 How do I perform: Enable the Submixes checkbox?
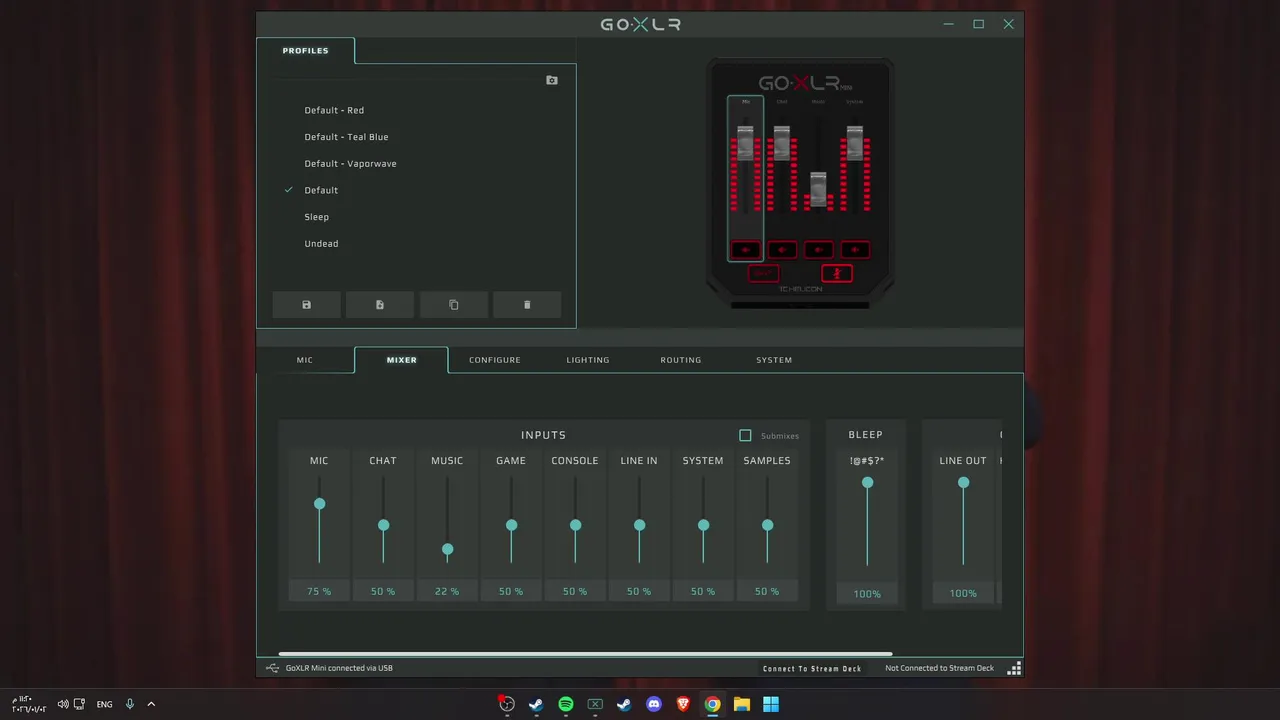tap(745, 435)
